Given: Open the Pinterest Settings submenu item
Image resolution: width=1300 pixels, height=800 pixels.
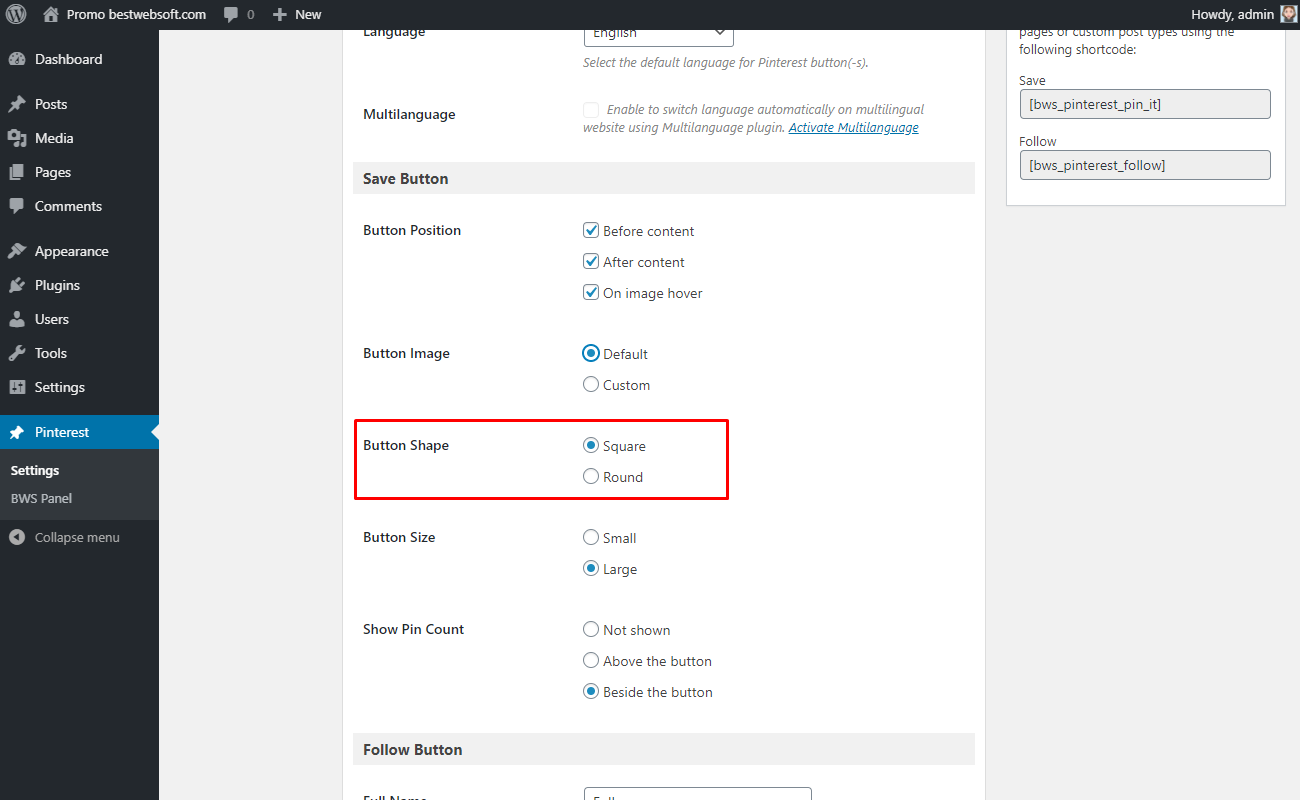Looking at the screenshot, I should pyautogui.click(x=35, y=470).
